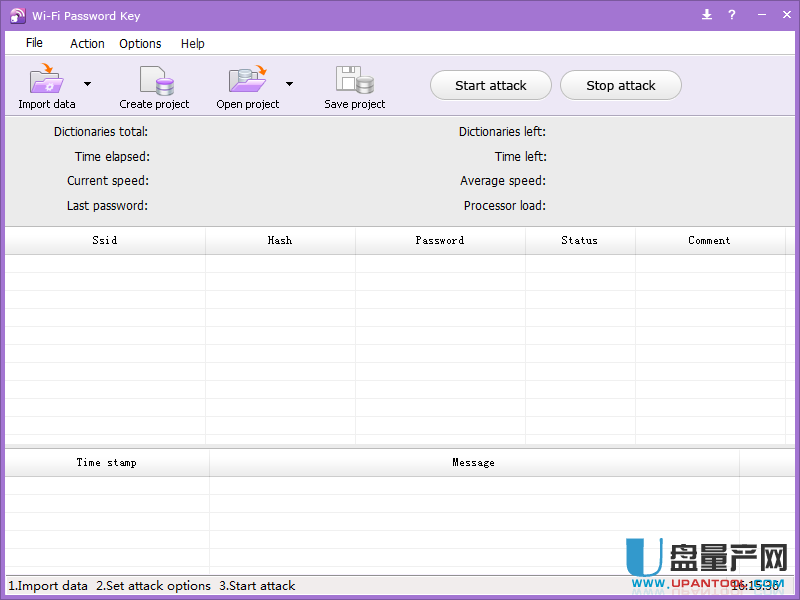The image size is (800, 600).
Task: Click the Time stamp column header
Action: [107, 462]
